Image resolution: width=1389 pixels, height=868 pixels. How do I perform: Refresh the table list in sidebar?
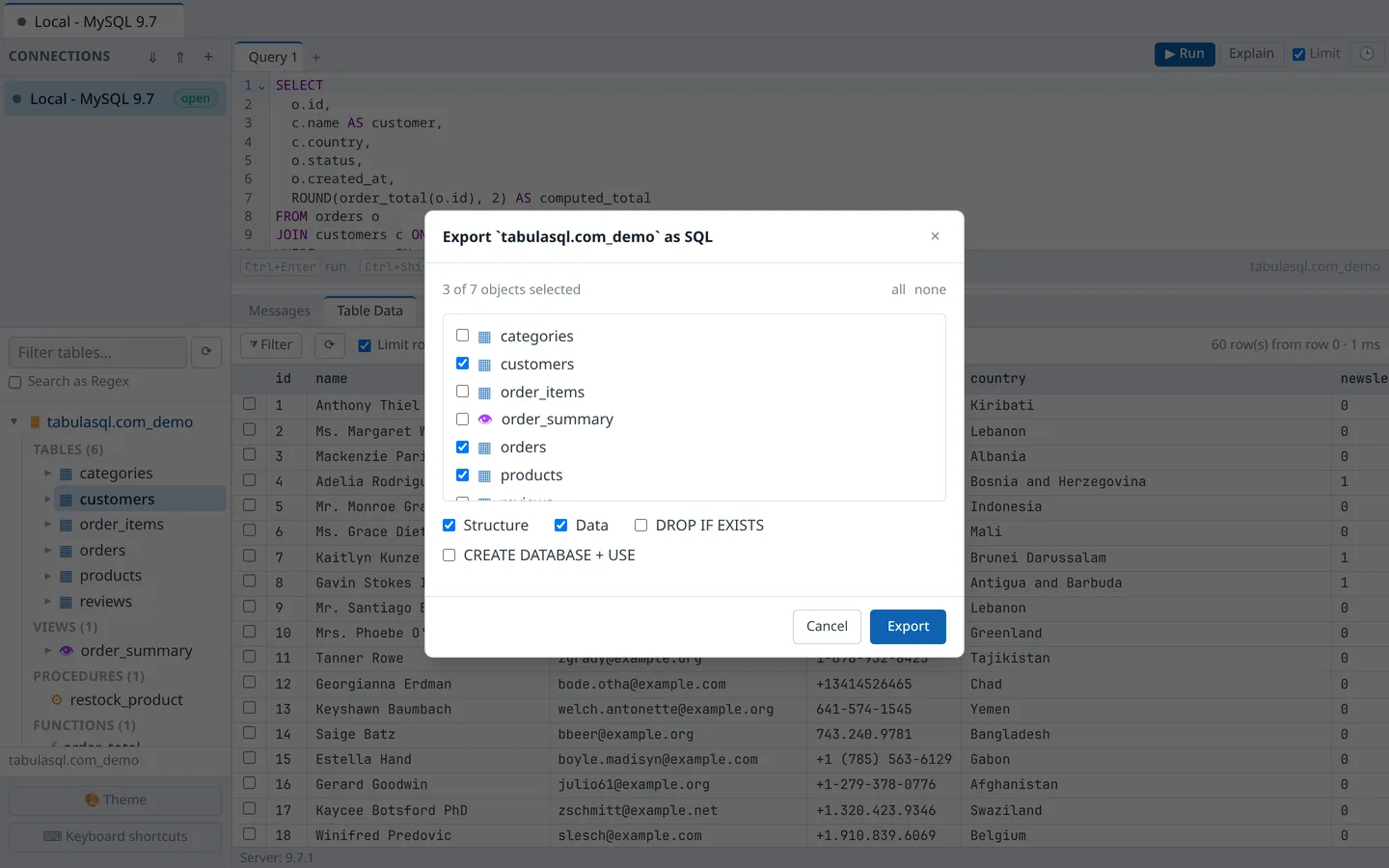coord(206,352)
